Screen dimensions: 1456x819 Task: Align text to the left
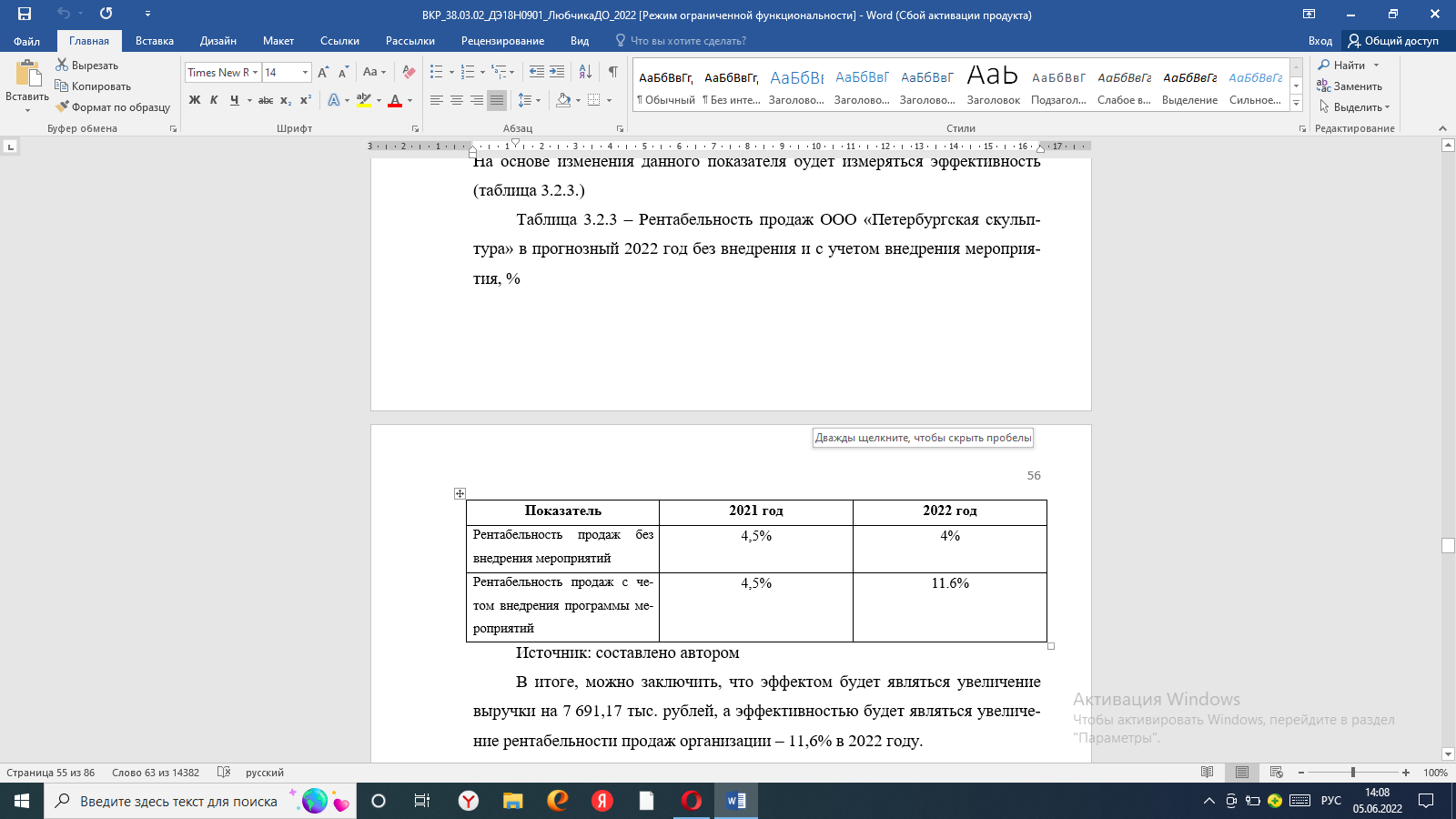(x=437, y=100)
